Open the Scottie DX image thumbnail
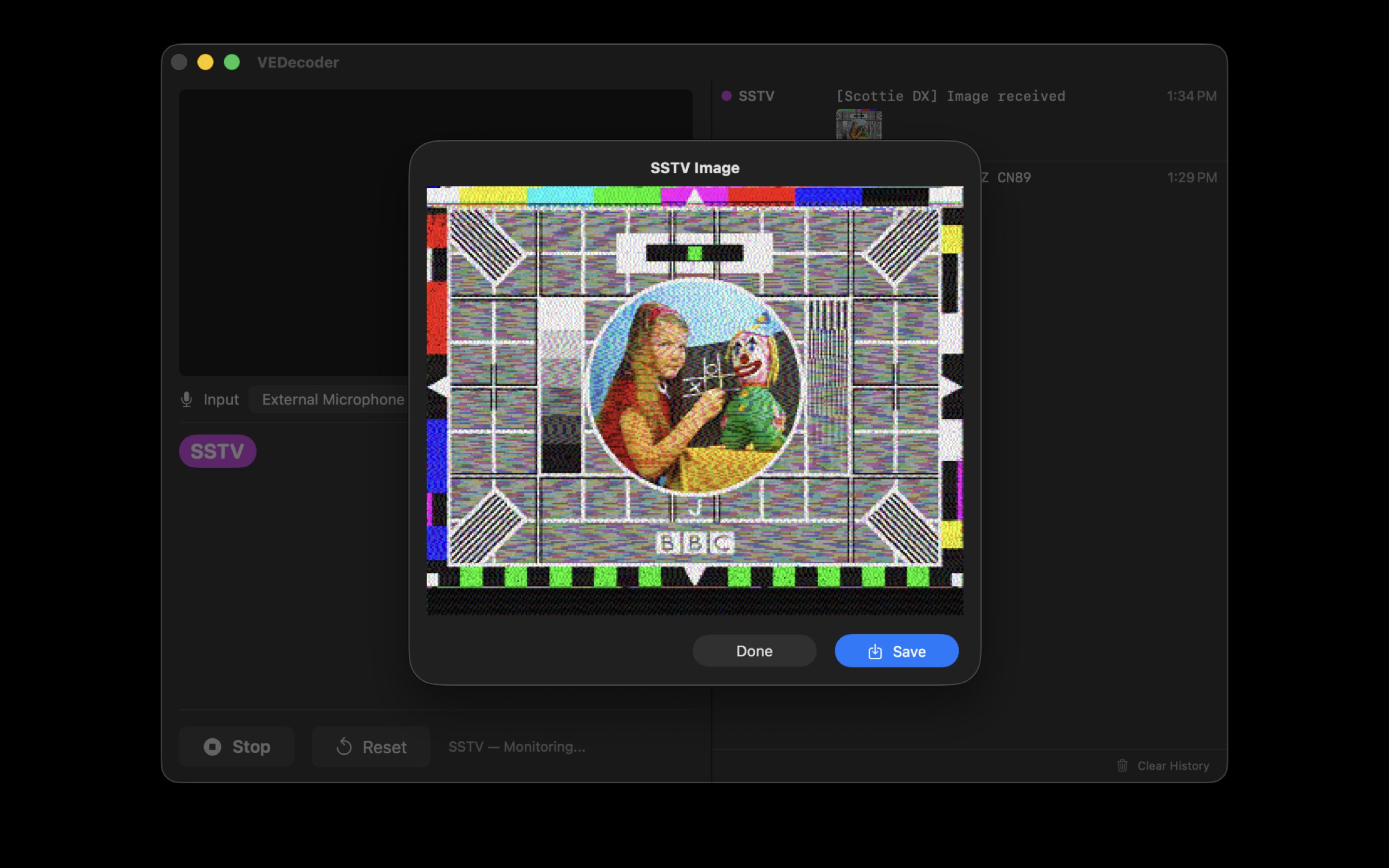1389x868 pixels. coord(859,125)
